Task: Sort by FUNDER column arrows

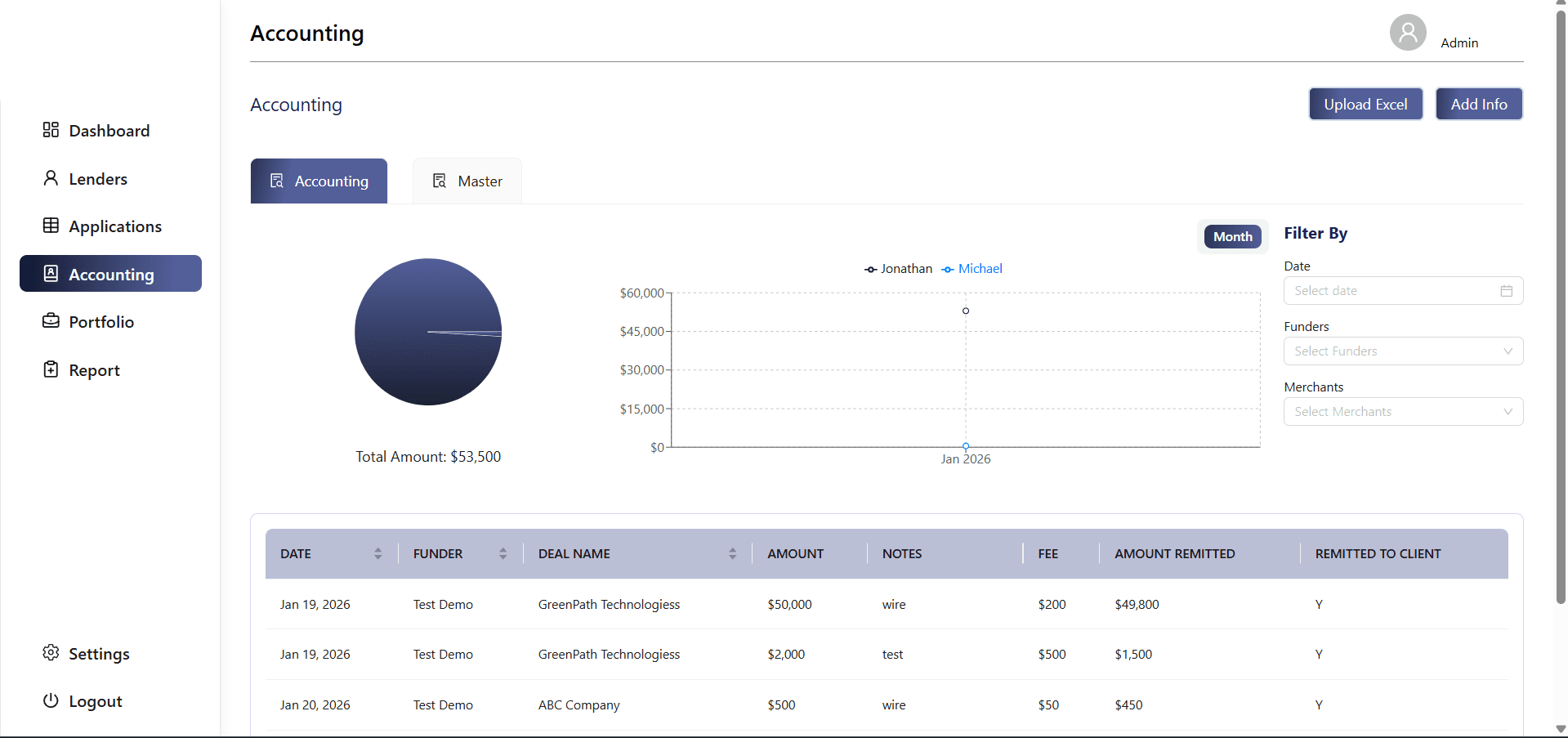Action: pos(503,553)
